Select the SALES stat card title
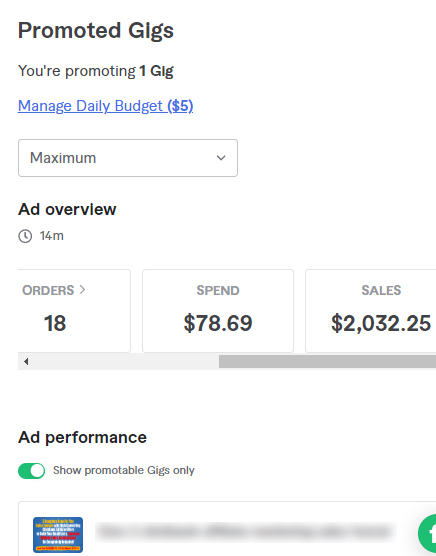The width and height of the screenshot is (436, 556). [381, 290]
